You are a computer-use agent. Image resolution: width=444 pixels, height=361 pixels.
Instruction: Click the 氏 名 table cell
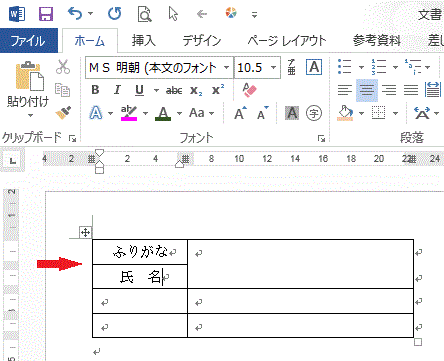[x=140, y=277]
